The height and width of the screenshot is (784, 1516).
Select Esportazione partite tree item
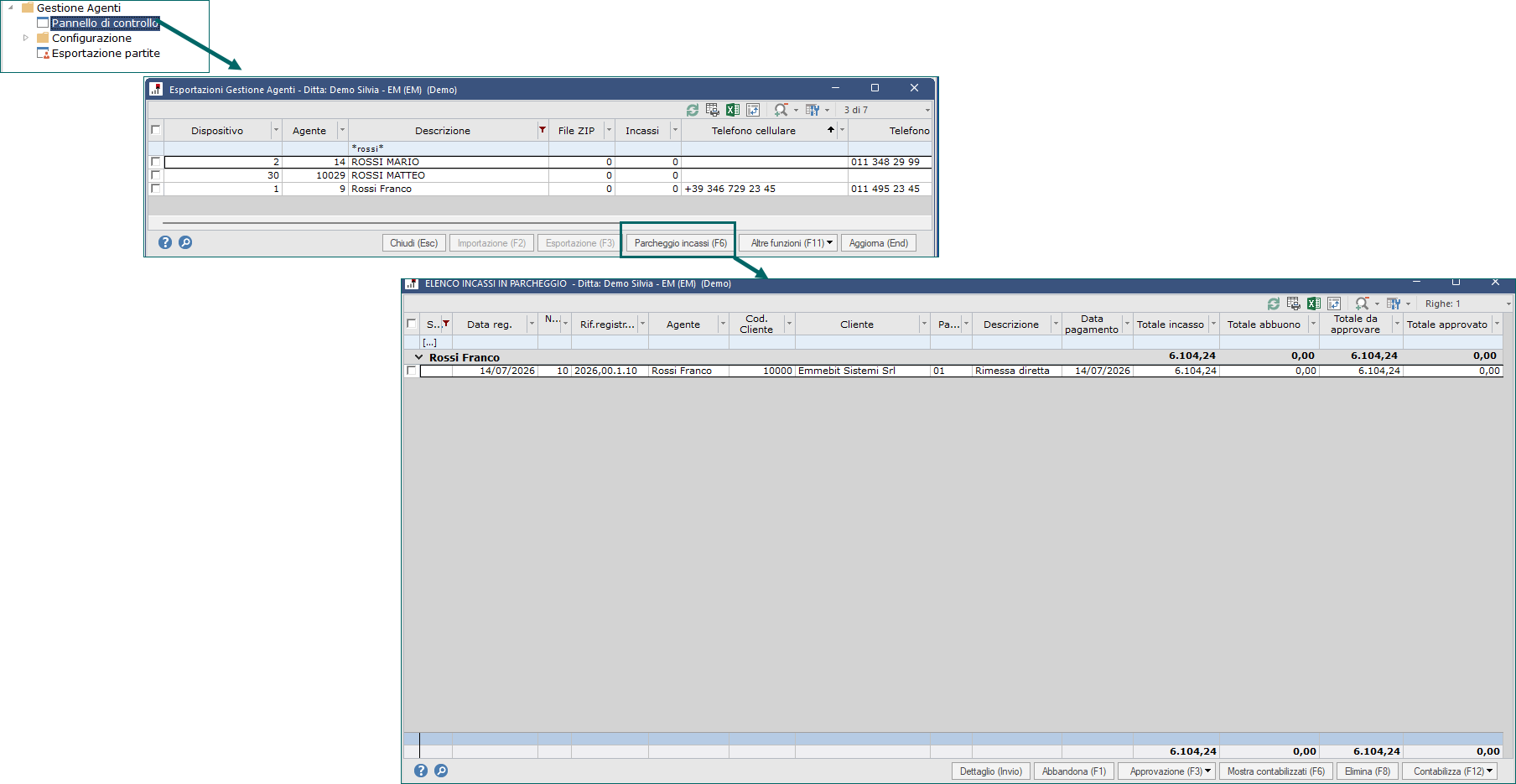[x=106, y=53]
